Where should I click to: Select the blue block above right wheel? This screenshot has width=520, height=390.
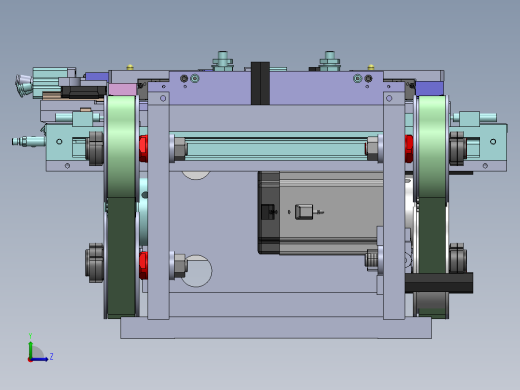pyautogui.click(x=429, y=88)
